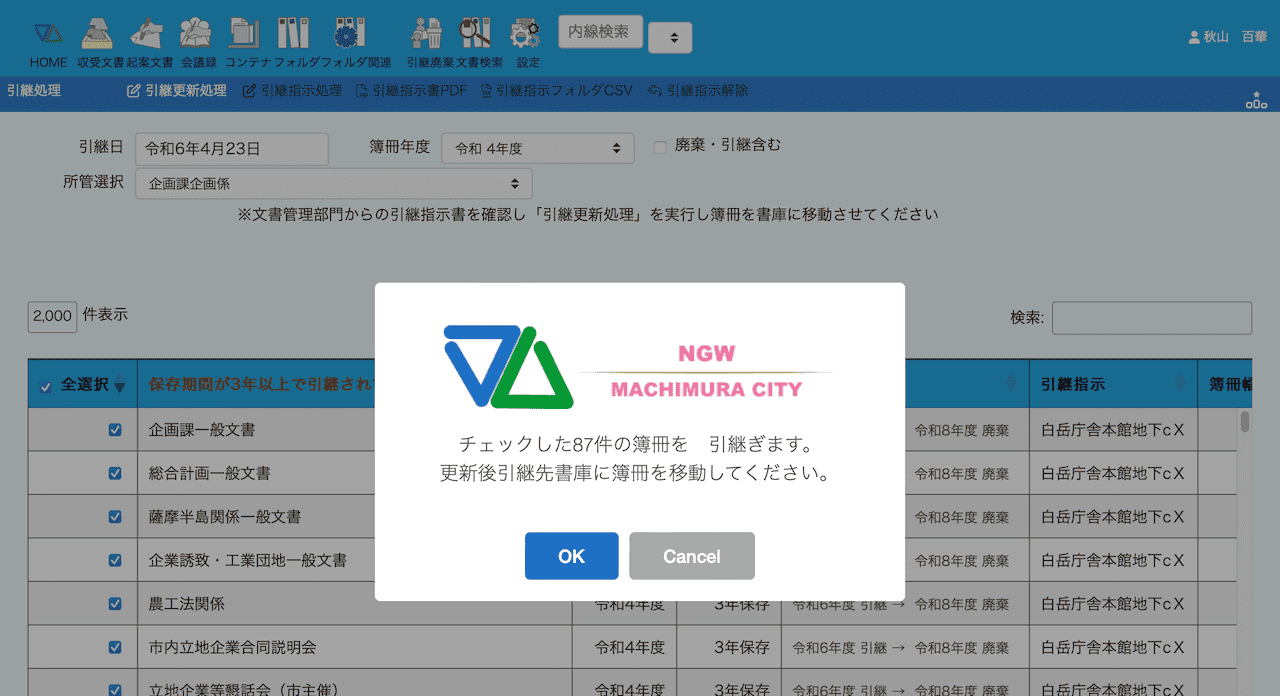Select 引継指示書PDF menu item

click(411, 91)
